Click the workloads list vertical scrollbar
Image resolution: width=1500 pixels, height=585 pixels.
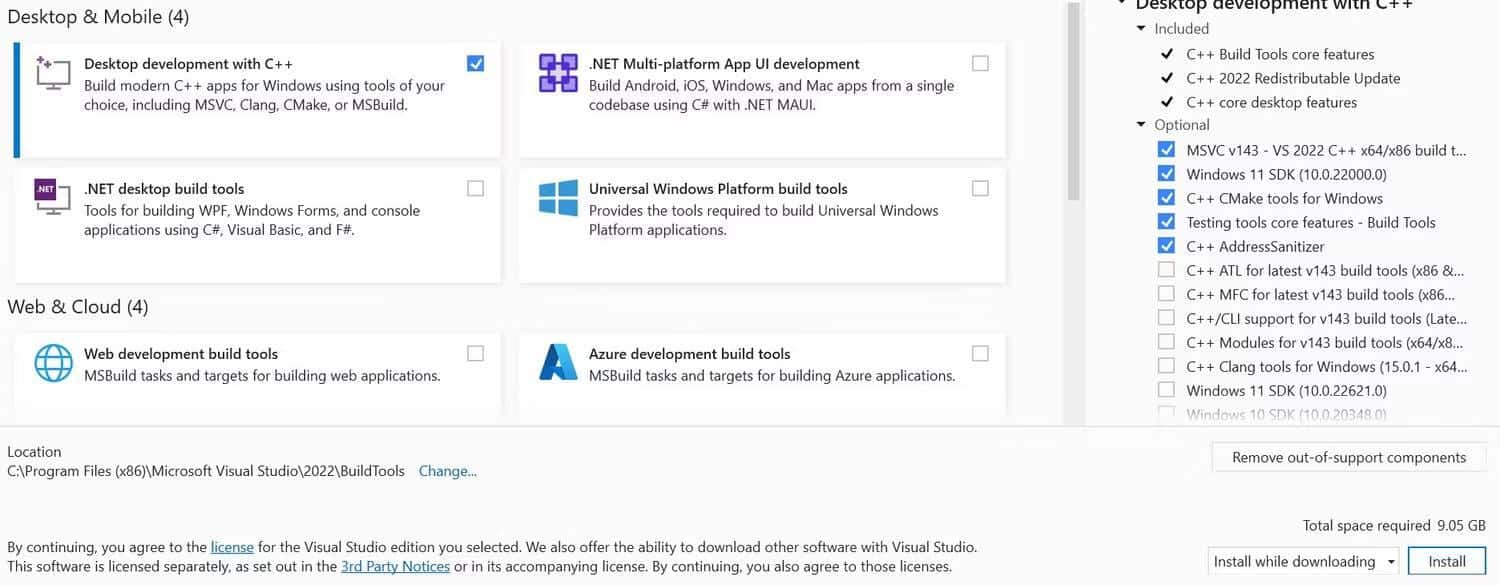(x=1073, y=100)
